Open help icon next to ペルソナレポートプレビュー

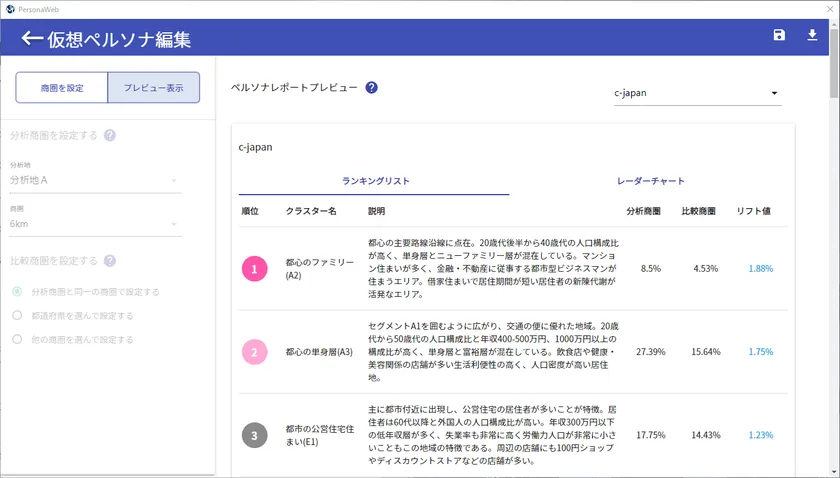[371, 88]
